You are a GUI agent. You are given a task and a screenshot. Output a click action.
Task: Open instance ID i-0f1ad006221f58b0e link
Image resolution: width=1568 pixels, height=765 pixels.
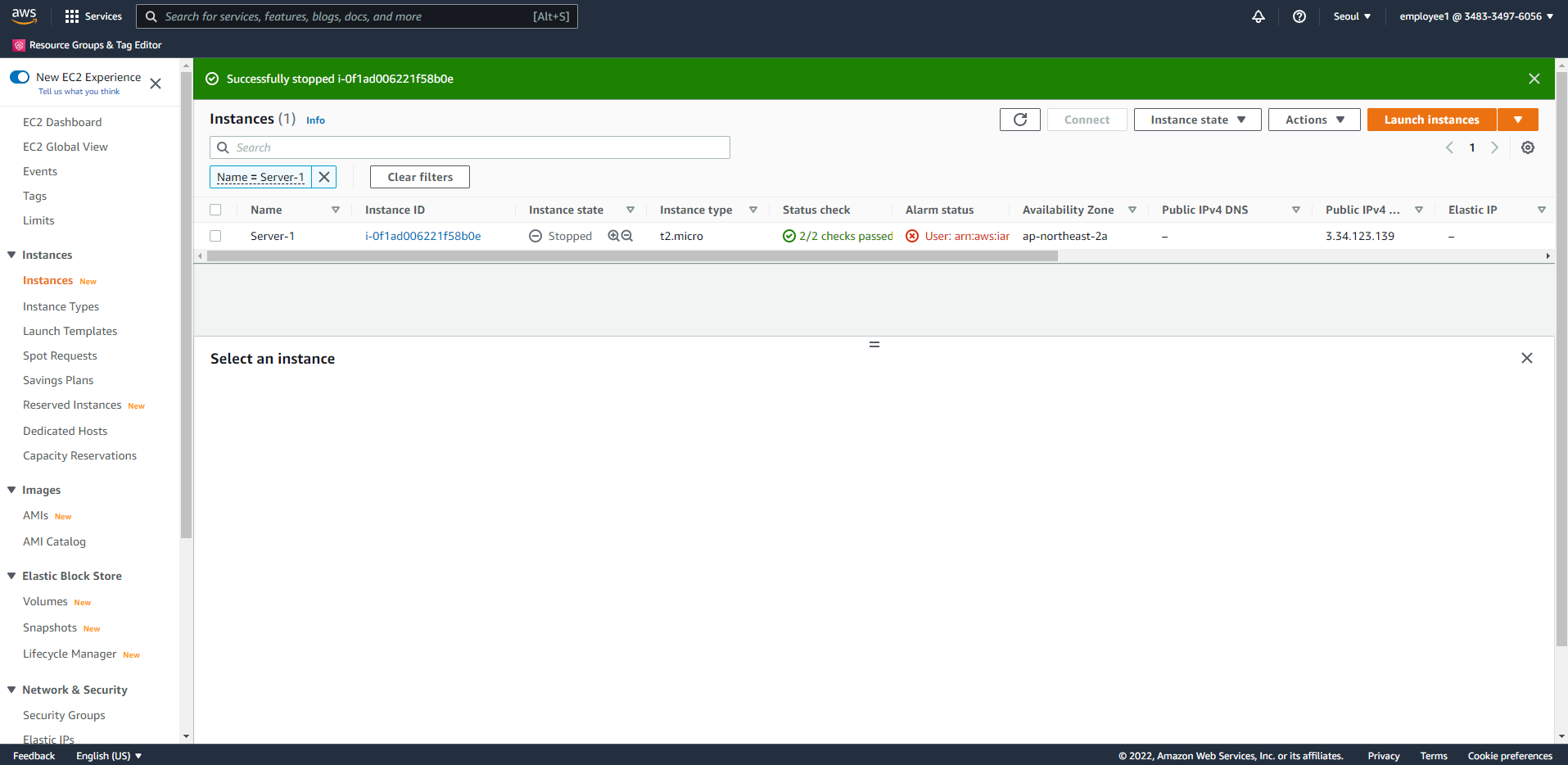pos(423,236)
